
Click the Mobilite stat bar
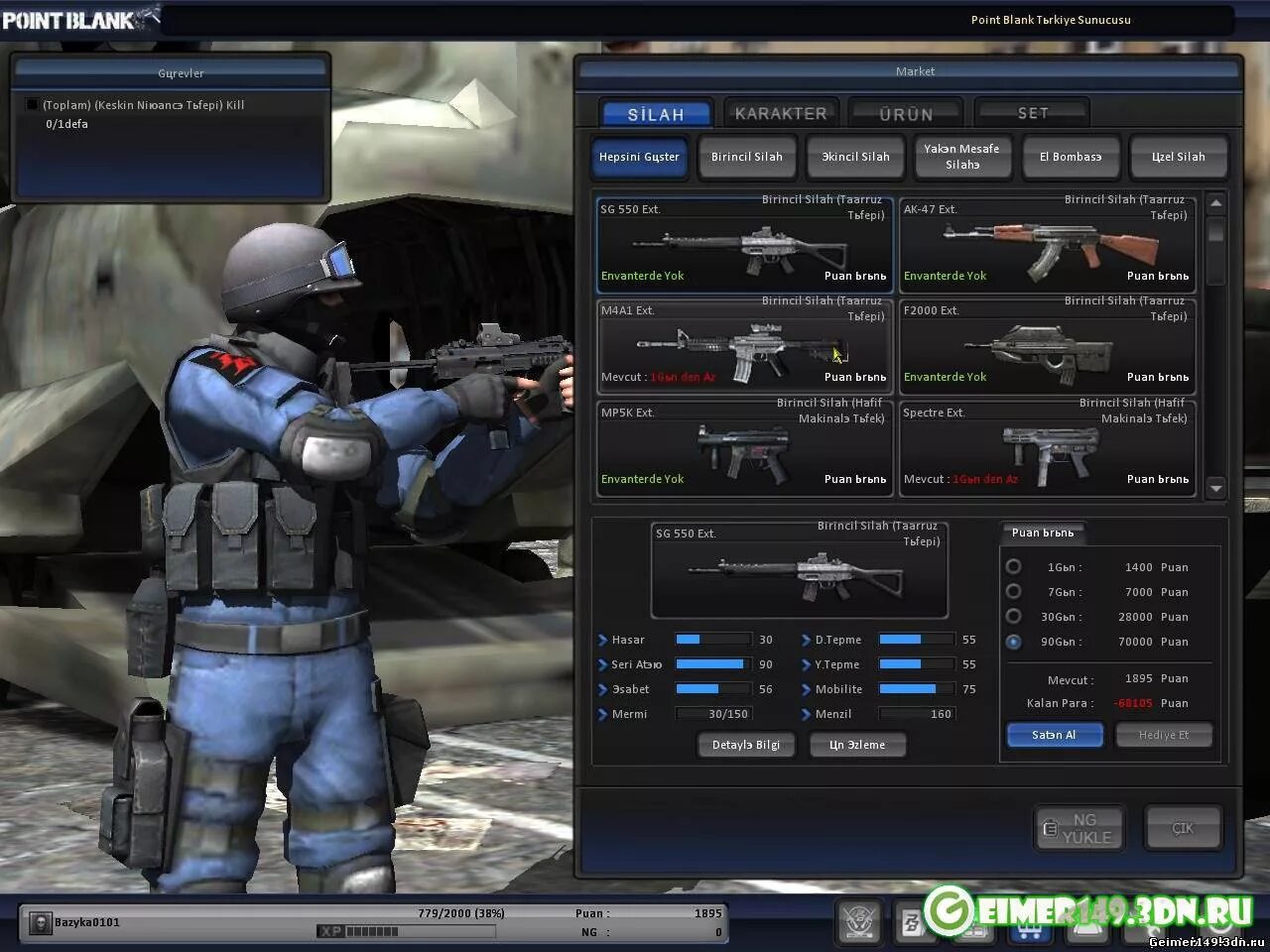[x=917, y=689]
